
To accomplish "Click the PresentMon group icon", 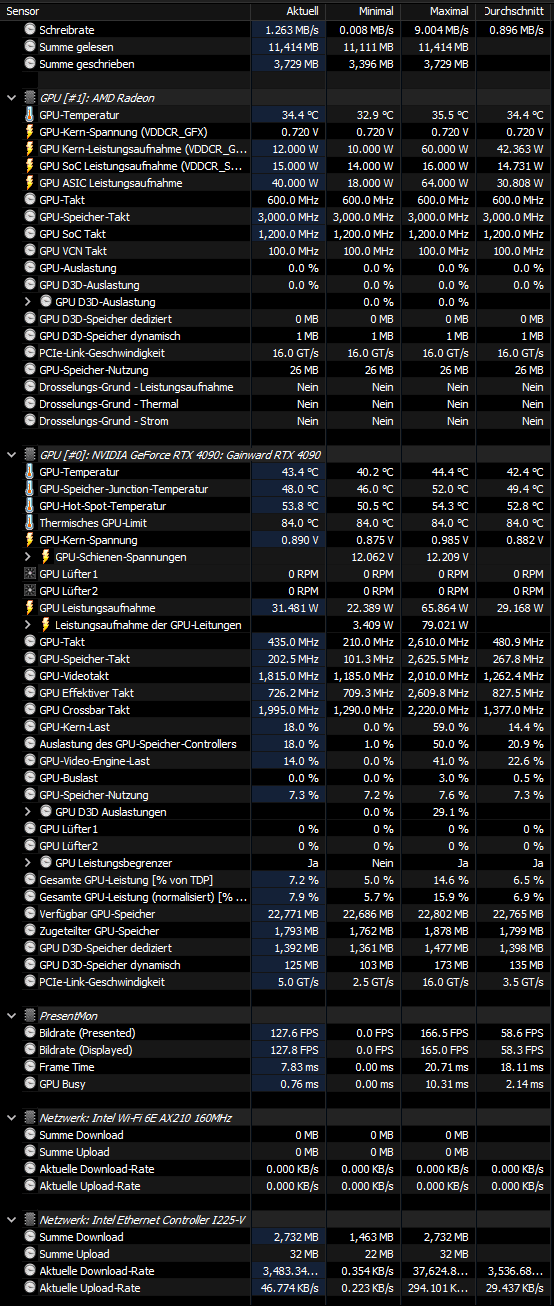I will [29, 1015].
